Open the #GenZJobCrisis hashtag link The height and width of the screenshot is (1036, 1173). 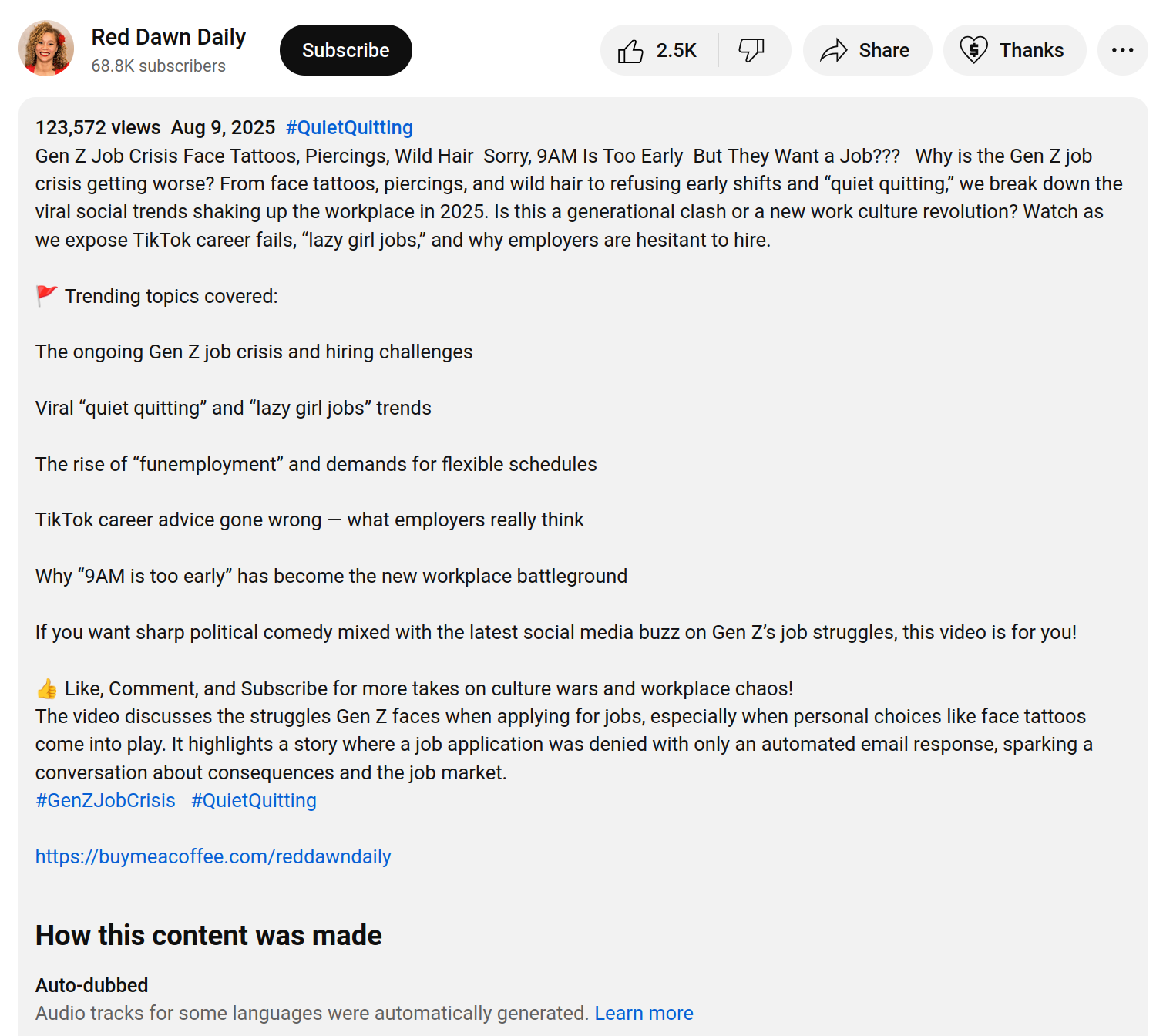click(x=106, y=801)
